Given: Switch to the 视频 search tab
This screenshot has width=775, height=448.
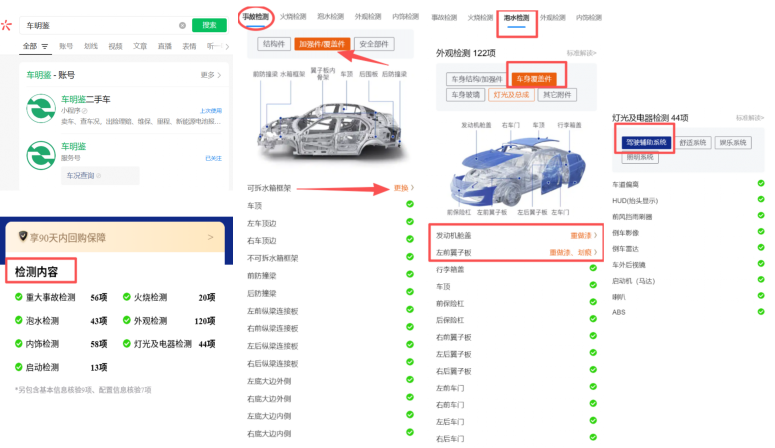Looking at the screenshot, I should point(115,46).
